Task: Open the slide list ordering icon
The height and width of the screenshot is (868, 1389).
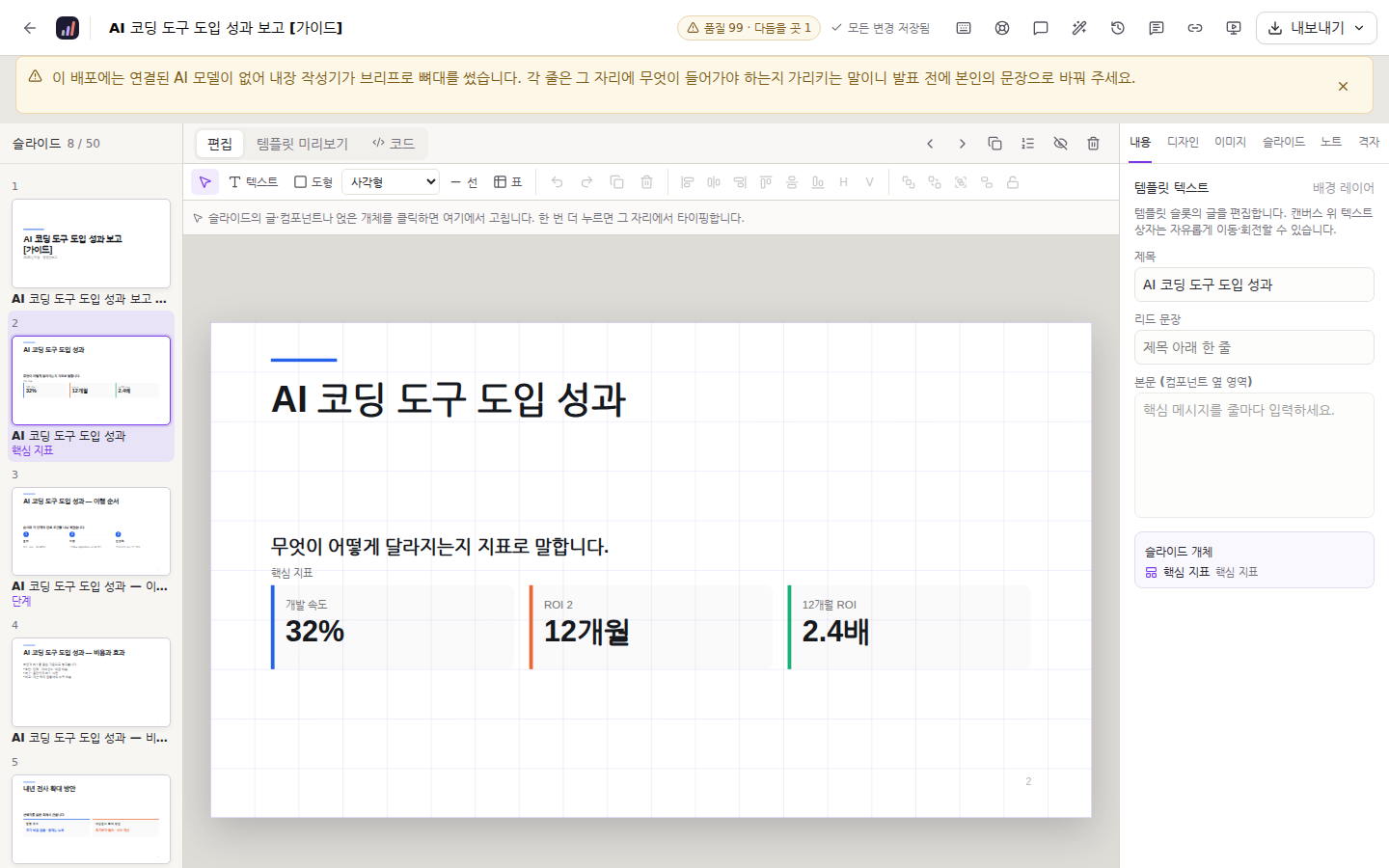Action: click(x=1027, y=144)
